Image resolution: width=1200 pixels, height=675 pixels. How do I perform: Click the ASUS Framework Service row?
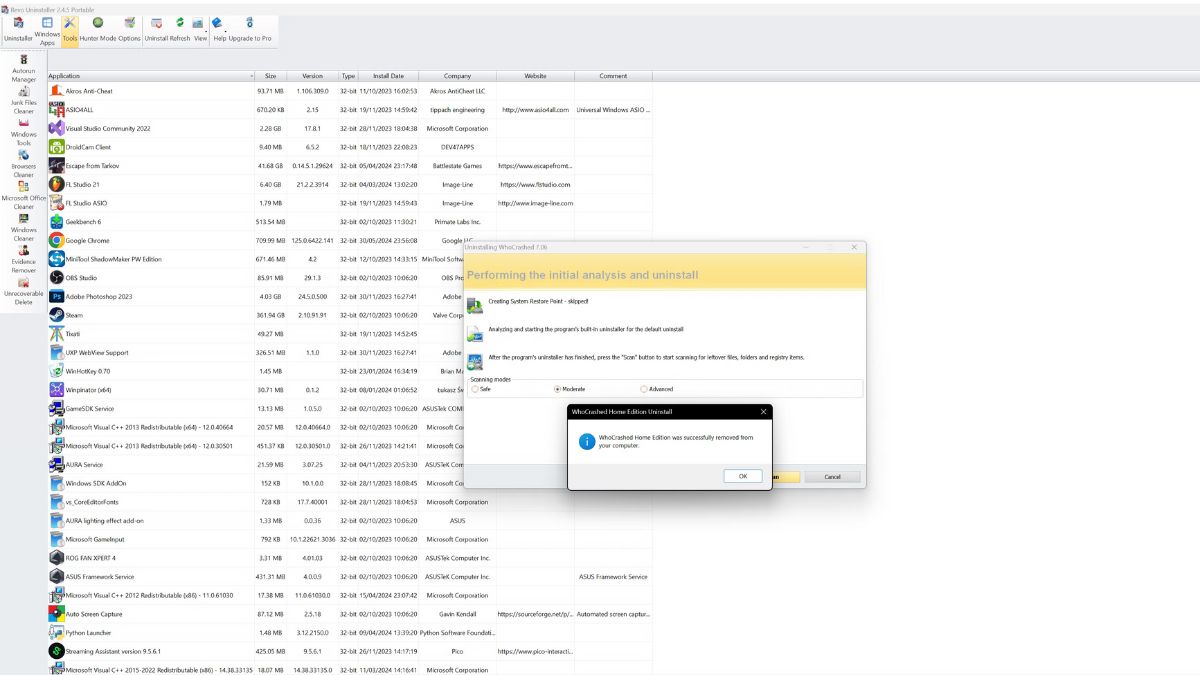(350, 576)
